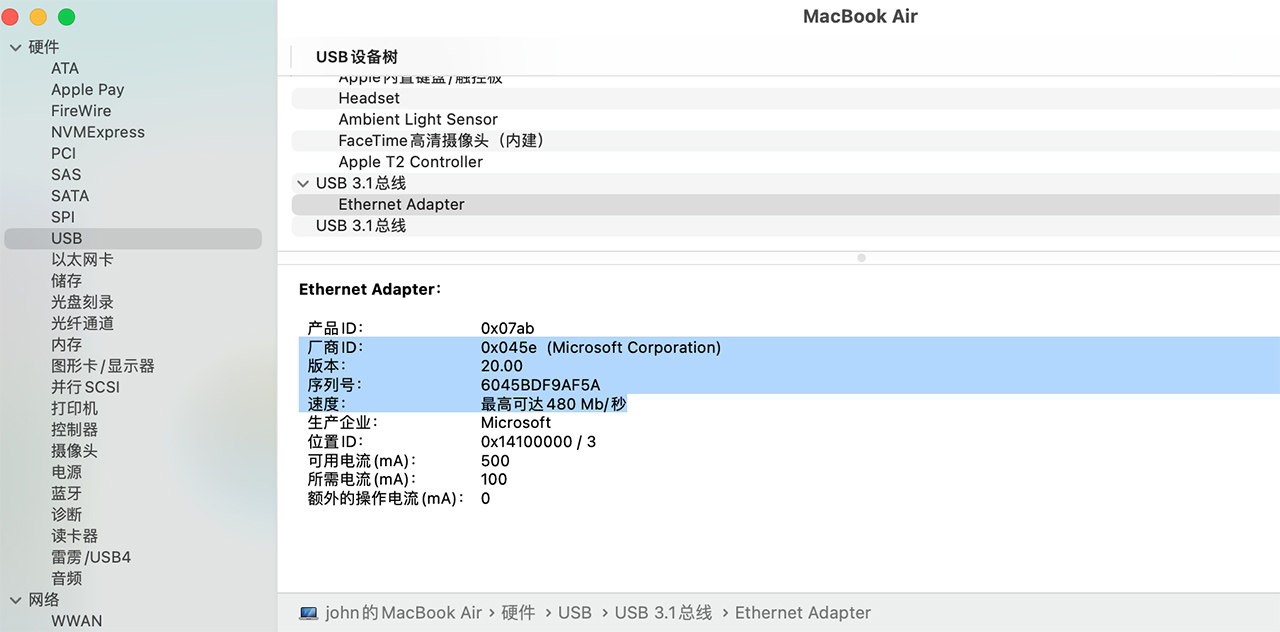Viewport: 1280px width, 632px height.
Task: Open the 图形卡/显示器 category
Action: [103, 366]
